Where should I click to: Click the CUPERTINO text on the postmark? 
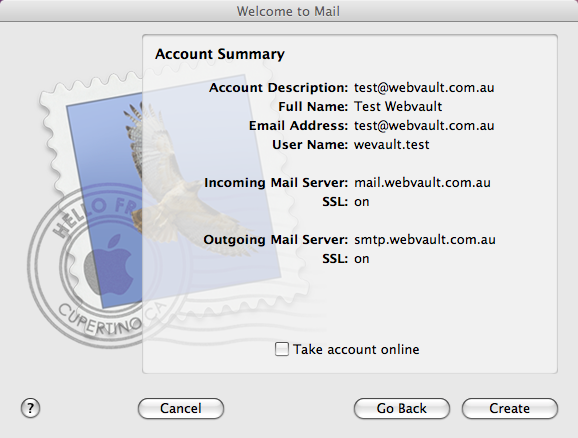coord(100,320)
